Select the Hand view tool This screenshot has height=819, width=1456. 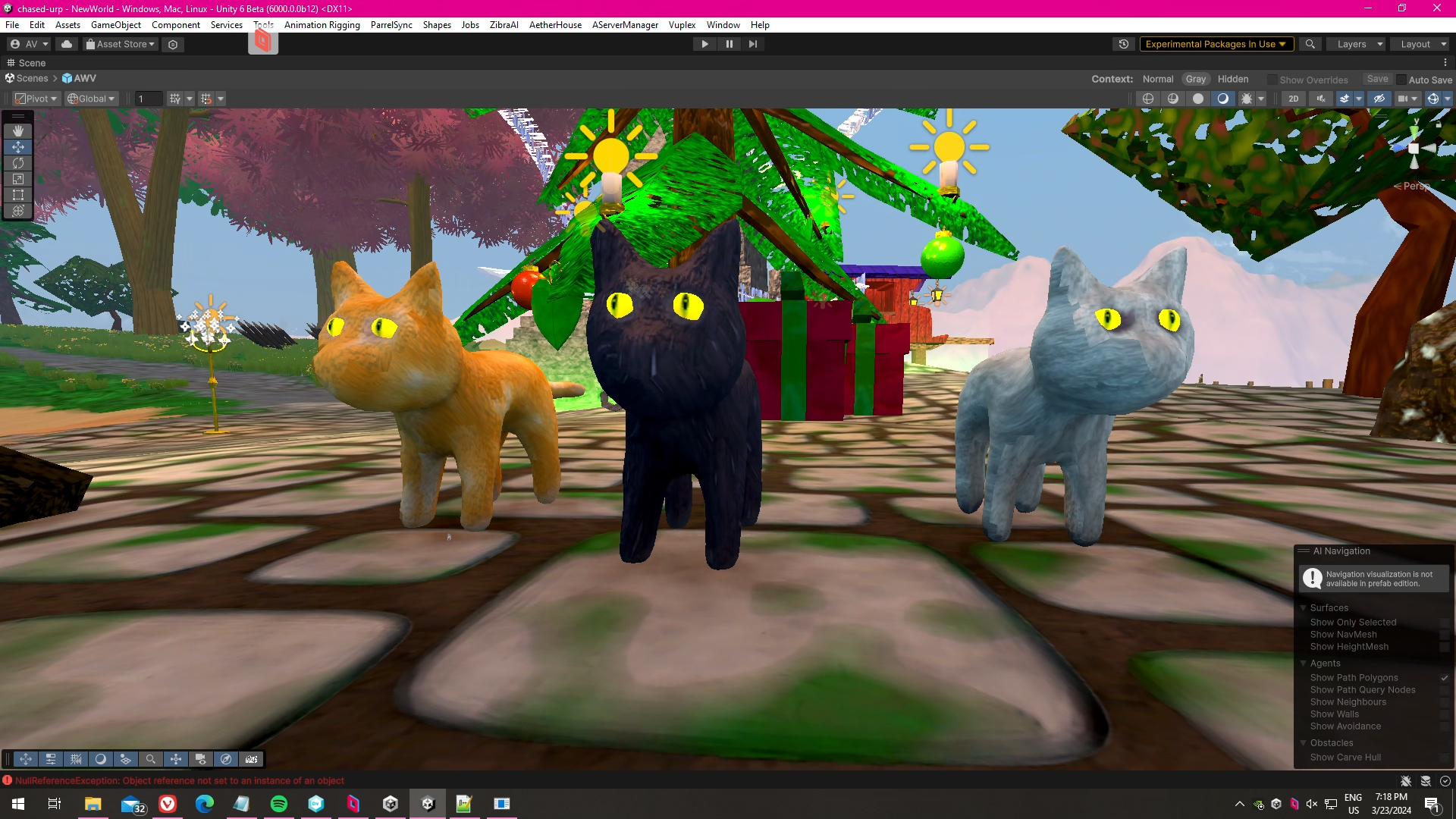[x=18, y=131]
